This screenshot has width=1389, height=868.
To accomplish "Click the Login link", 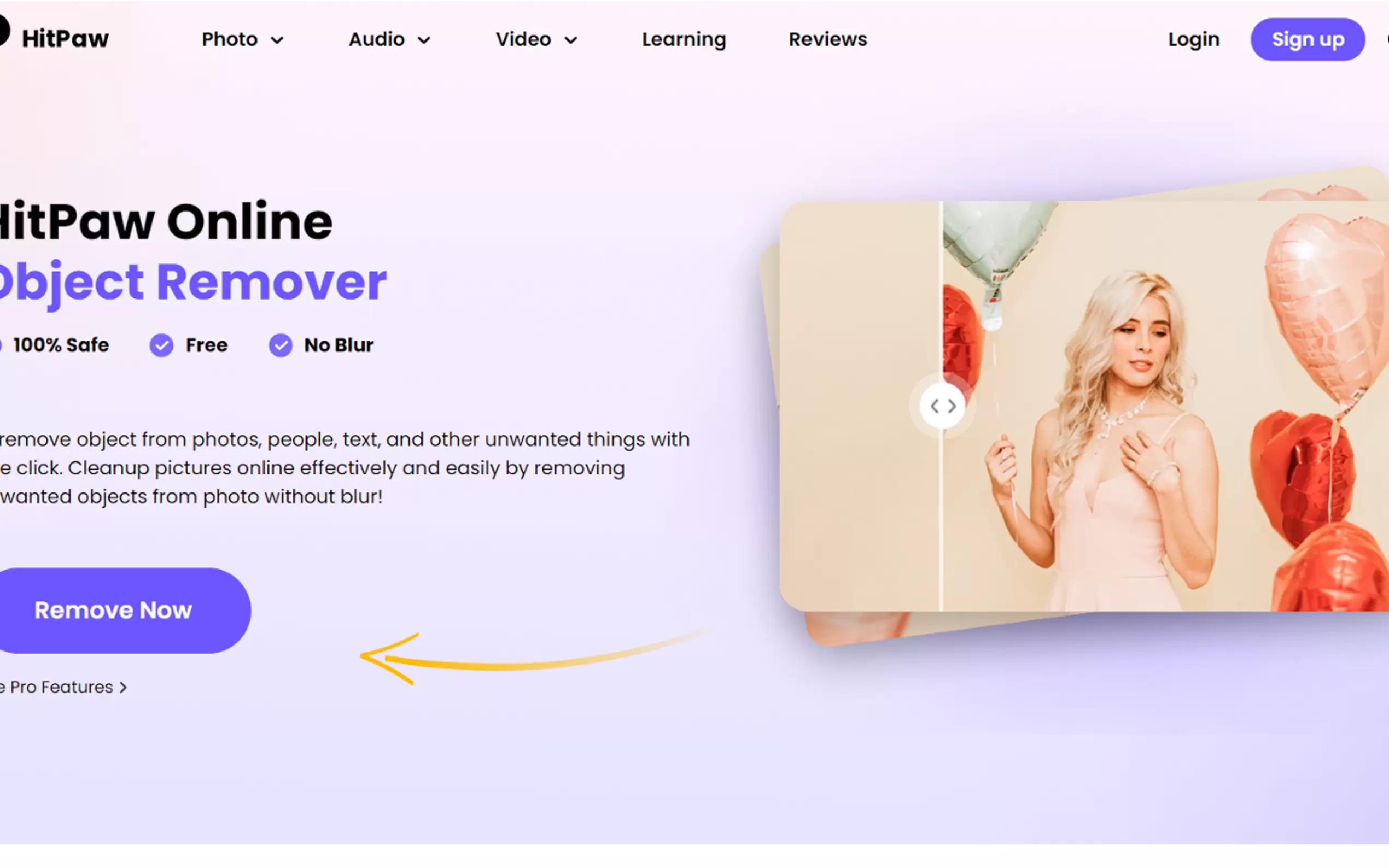I will pos(1194,39).
